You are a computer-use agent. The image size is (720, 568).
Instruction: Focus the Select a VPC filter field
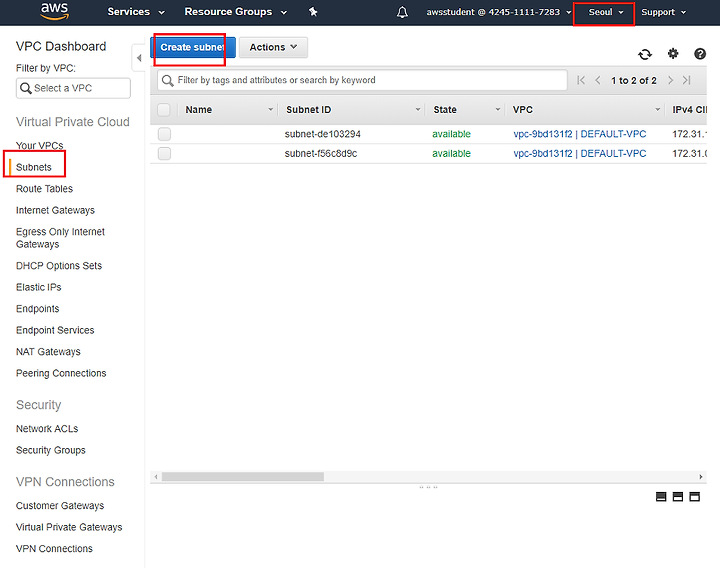[x=73, y=88]
